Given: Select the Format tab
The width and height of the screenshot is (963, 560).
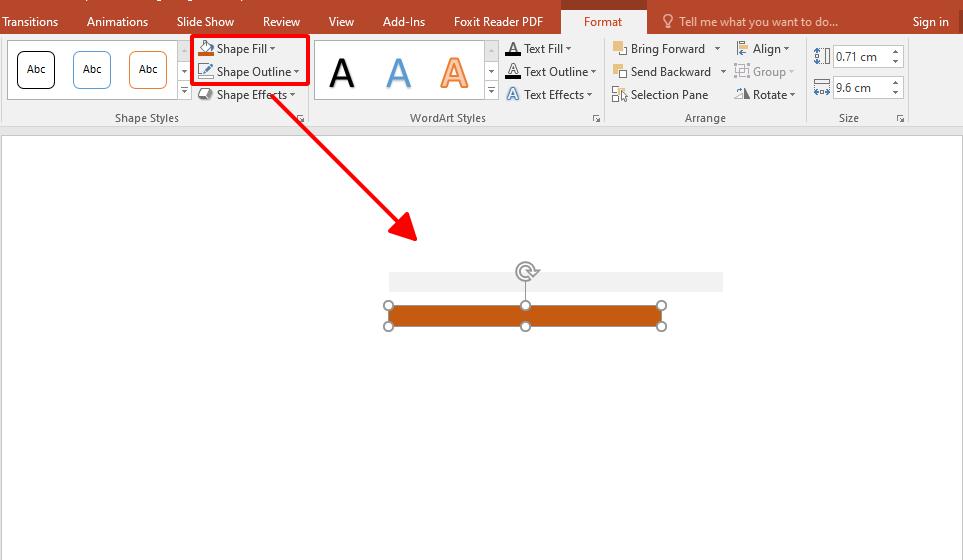Looking at the screenshot, I should pos(602,21).
